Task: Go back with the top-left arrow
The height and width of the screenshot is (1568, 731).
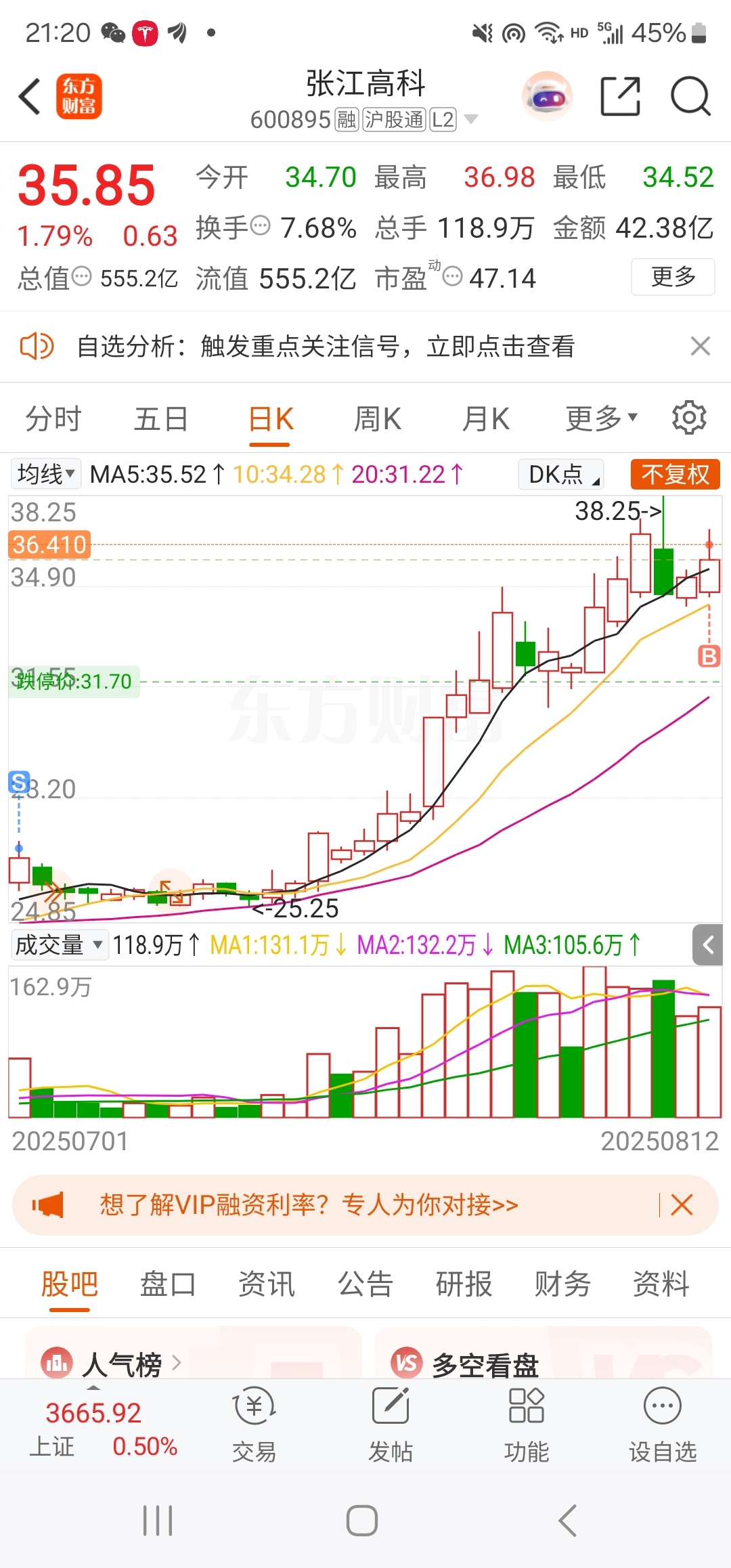Action: coord(30,96)
